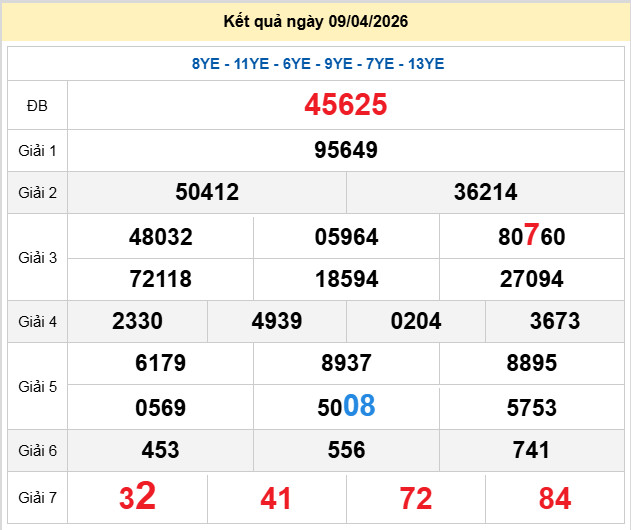Click the number 5008 with blue digits
The image size is (631, 530).
[346, 406]
